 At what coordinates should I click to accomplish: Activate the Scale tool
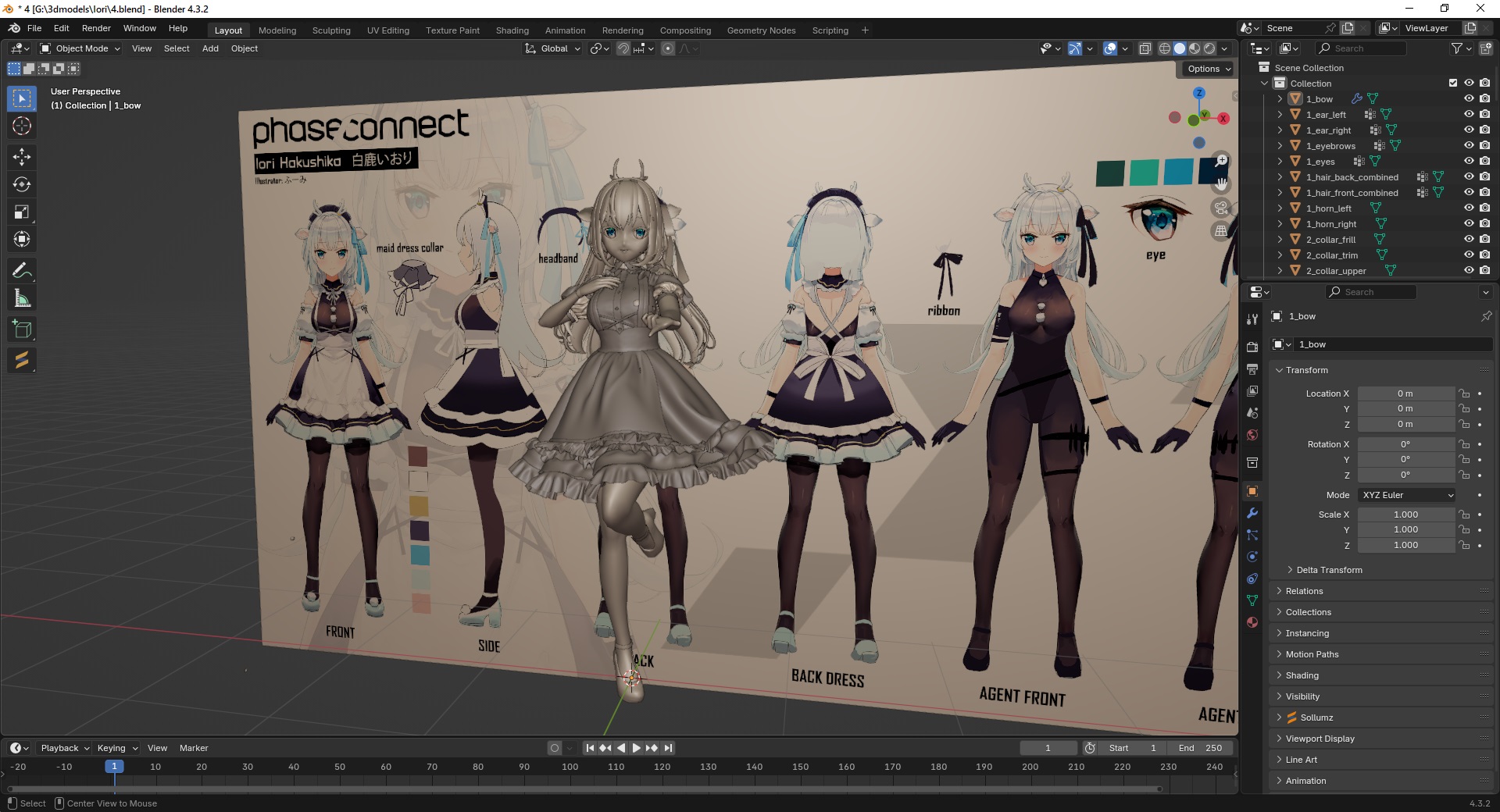[22, 212]
